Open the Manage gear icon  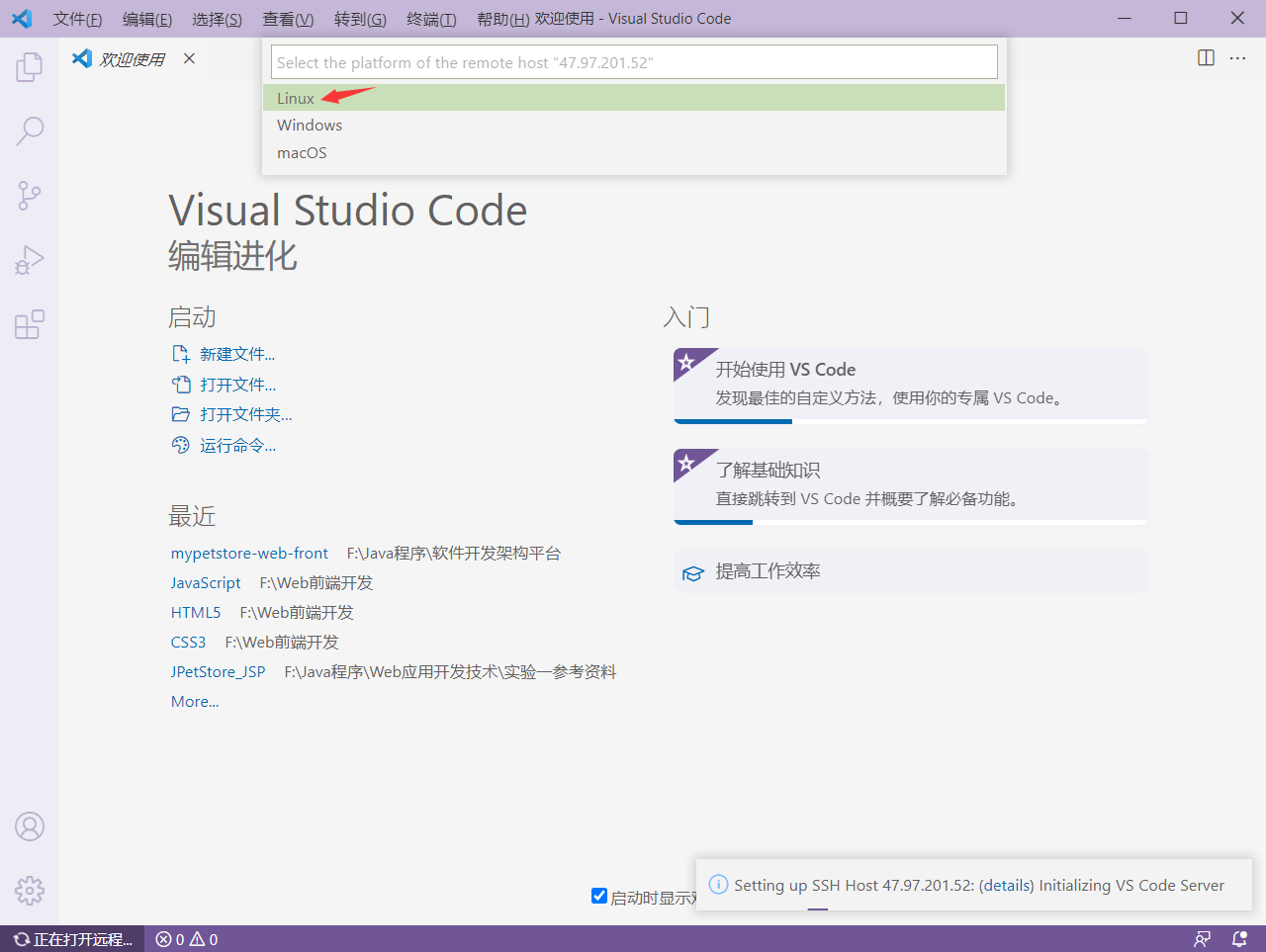point(30,890)
